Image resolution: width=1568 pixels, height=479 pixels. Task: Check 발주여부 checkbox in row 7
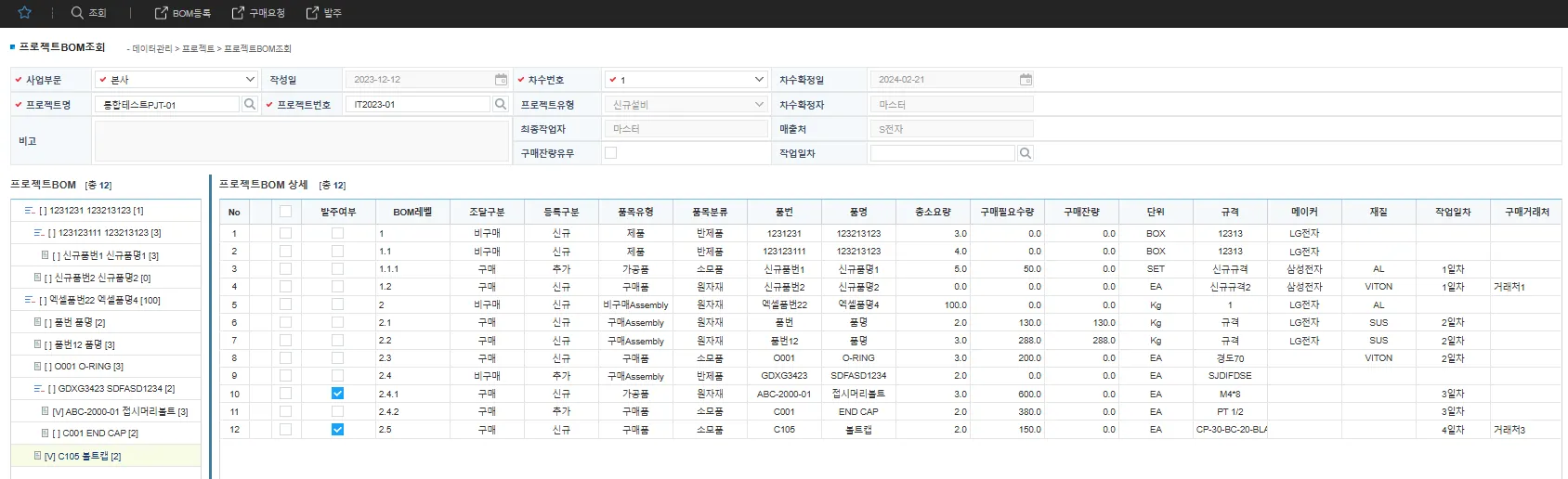[x=337, y=341]
